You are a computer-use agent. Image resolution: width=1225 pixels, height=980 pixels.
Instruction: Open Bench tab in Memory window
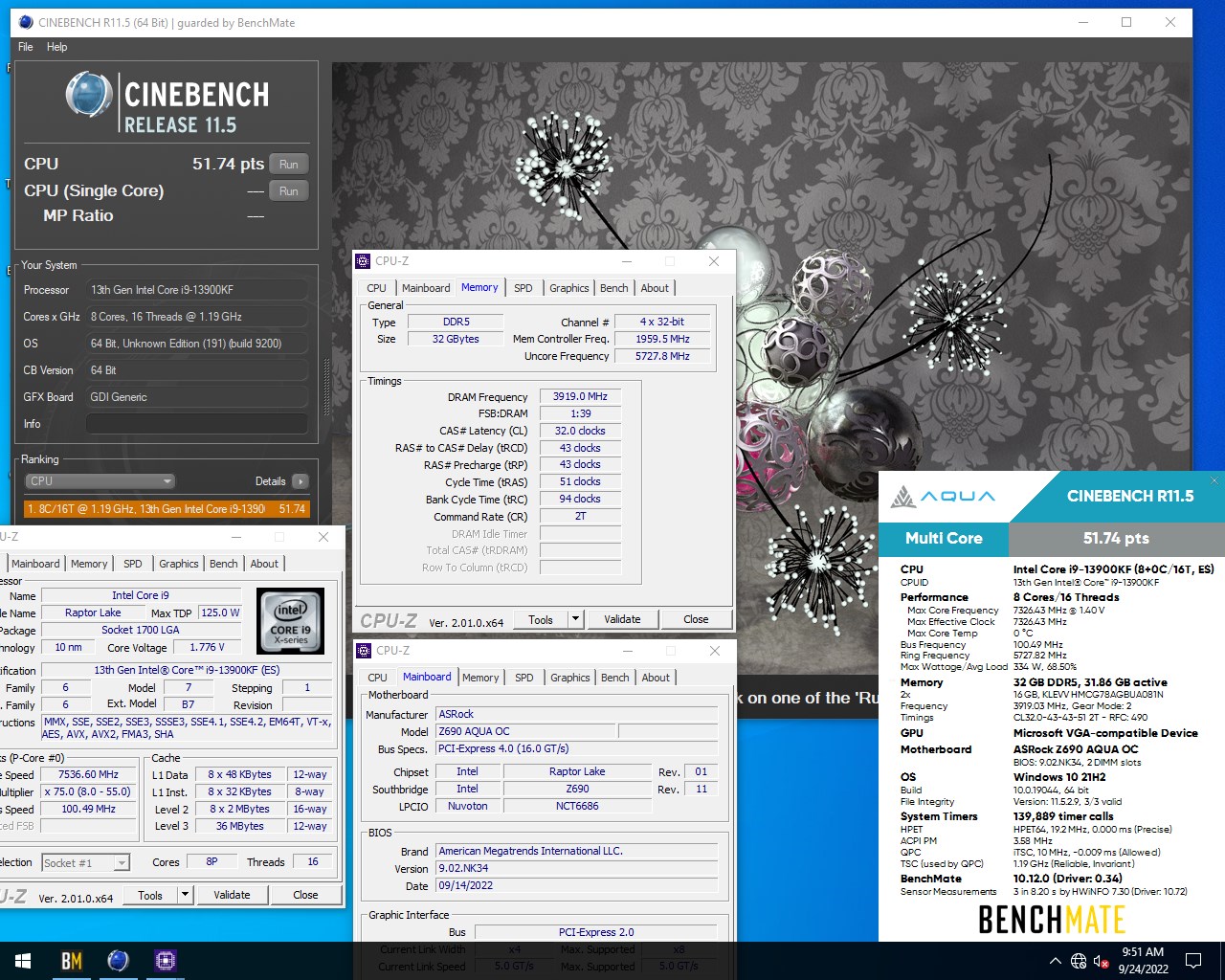click(x=614, y=288)
